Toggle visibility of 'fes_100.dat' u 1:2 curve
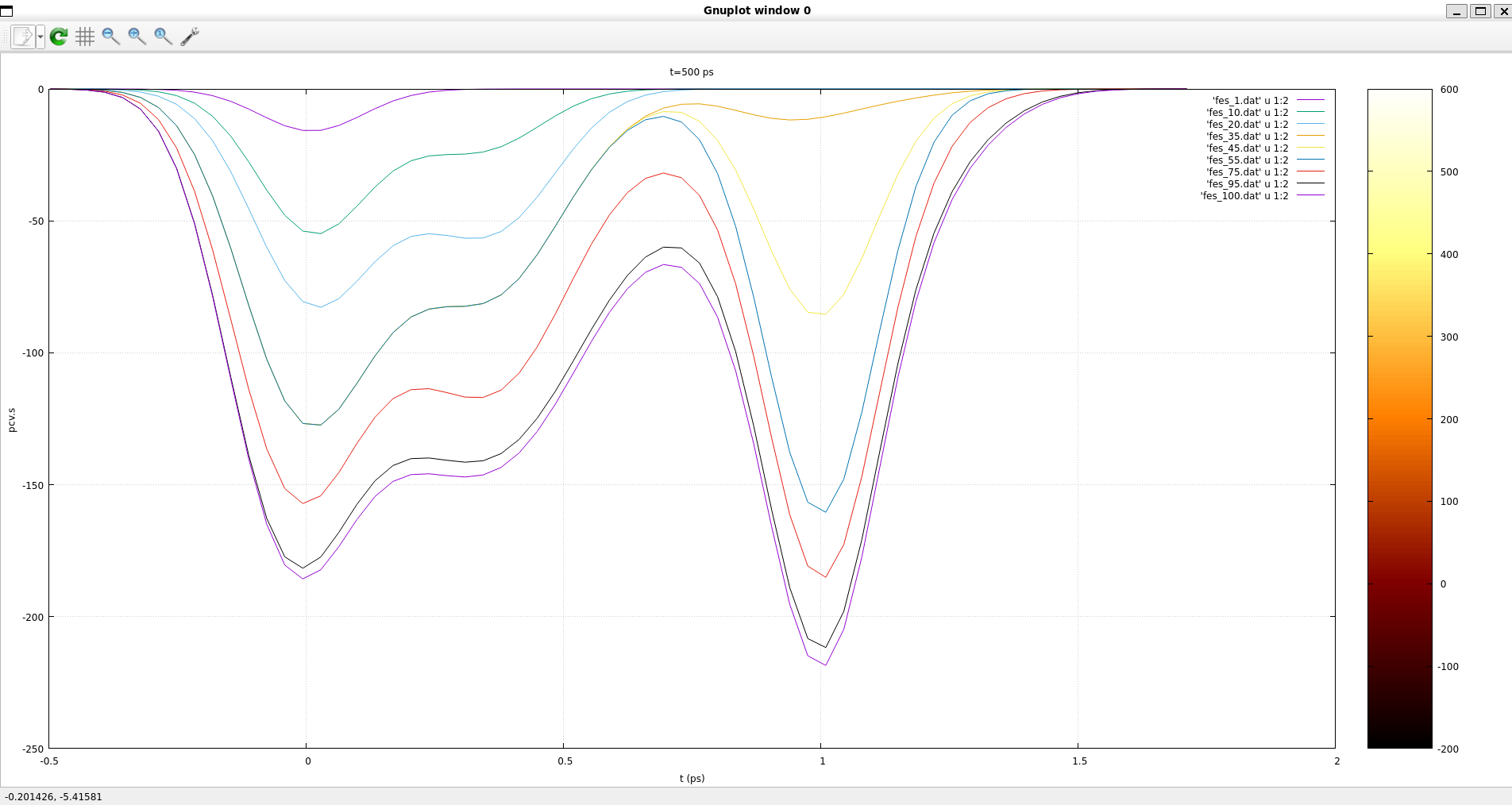Viewport: 1512px width, 805px height. [1262, 196]
